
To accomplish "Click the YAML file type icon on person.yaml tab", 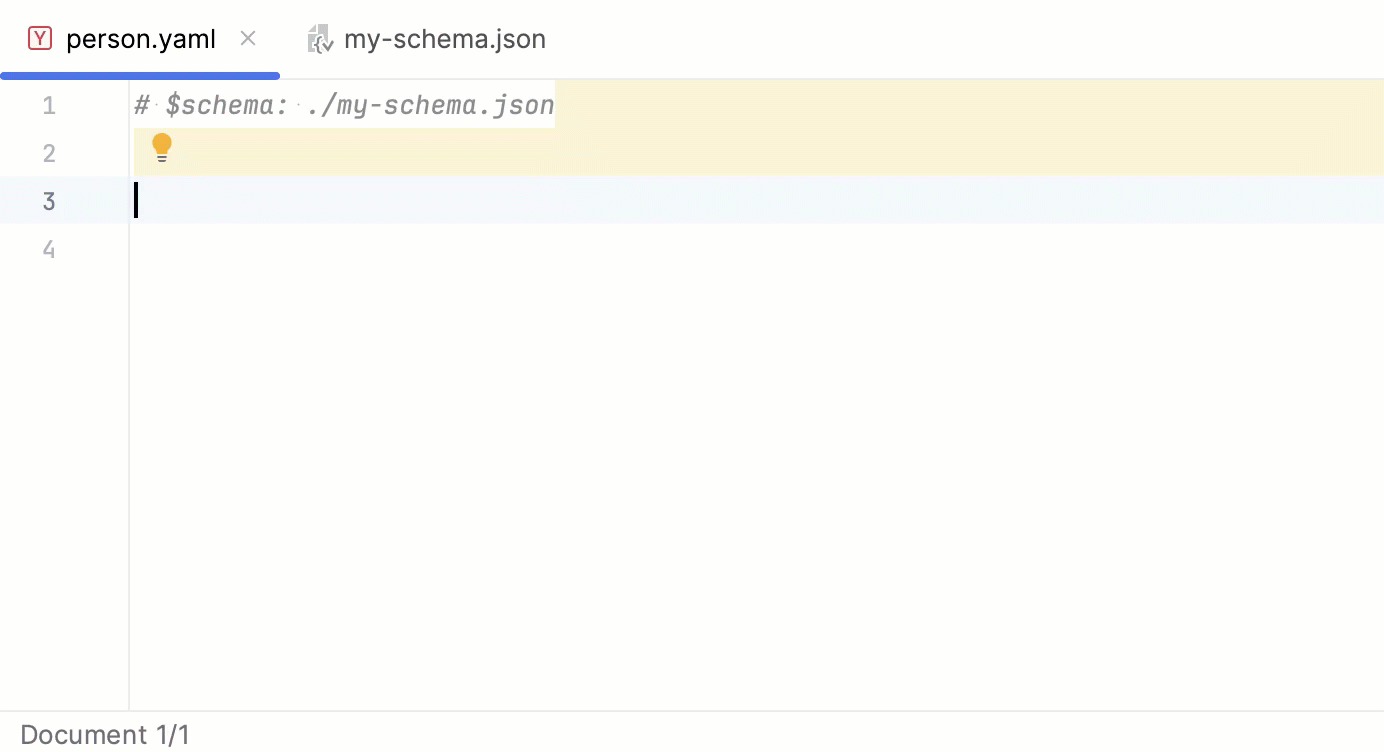I will (40, 38).
